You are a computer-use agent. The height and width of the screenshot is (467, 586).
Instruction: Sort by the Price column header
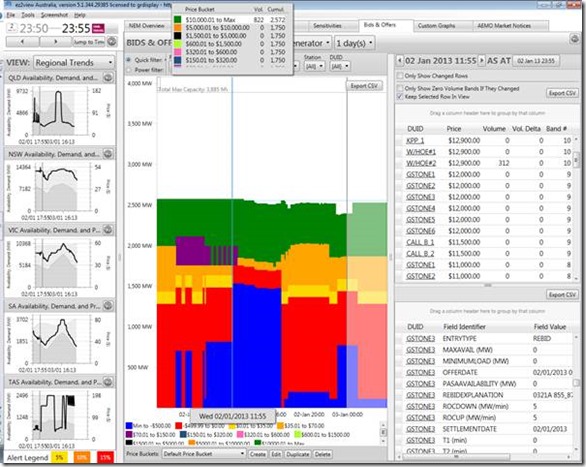point(454,129)
